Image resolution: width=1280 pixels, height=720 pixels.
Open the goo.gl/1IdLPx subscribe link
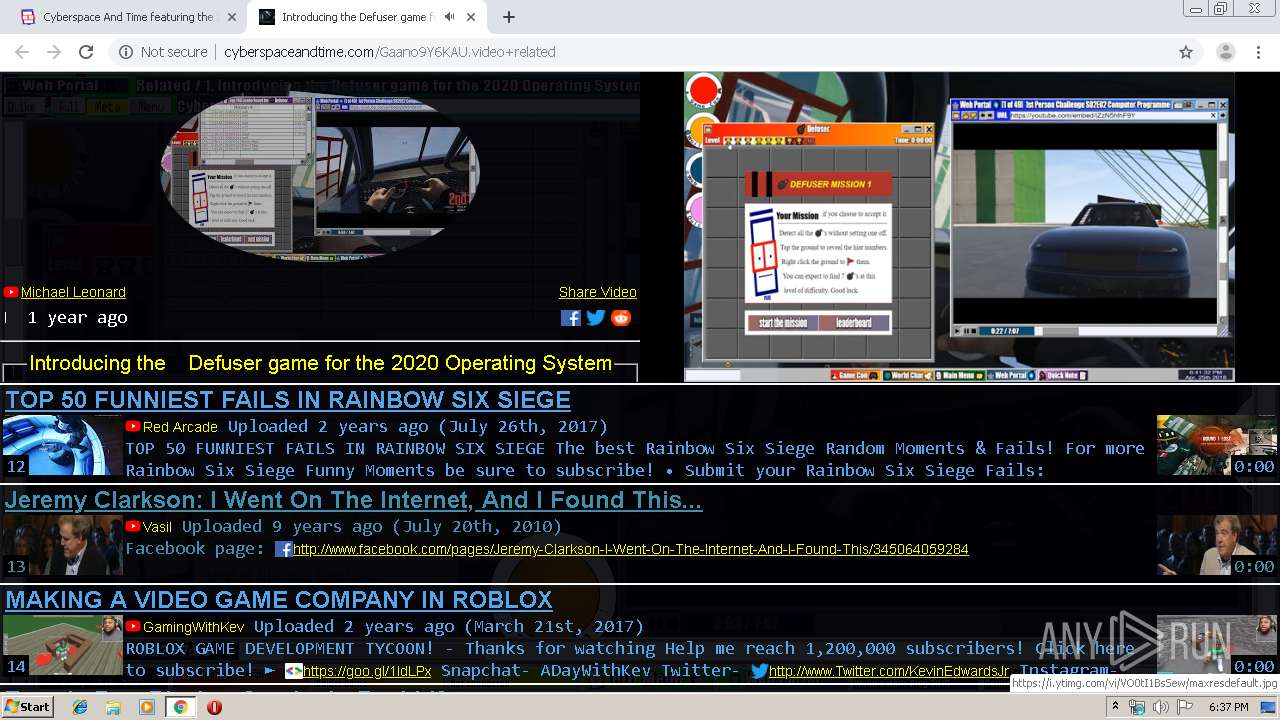(367, 671)
